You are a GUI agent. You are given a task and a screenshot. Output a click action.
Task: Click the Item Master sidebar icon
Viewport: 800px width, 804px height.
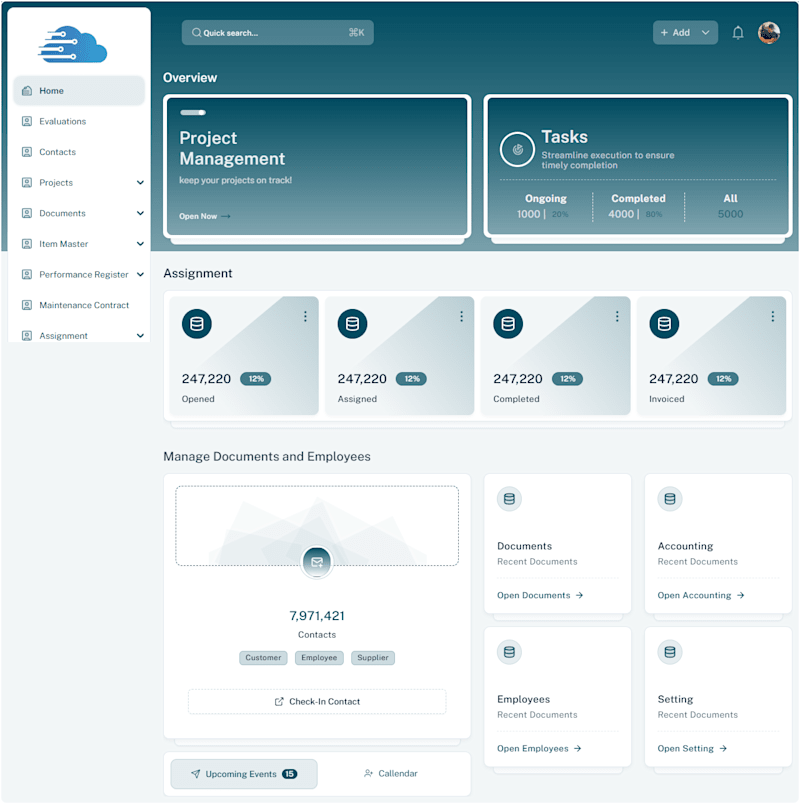[x=27, y=244]
